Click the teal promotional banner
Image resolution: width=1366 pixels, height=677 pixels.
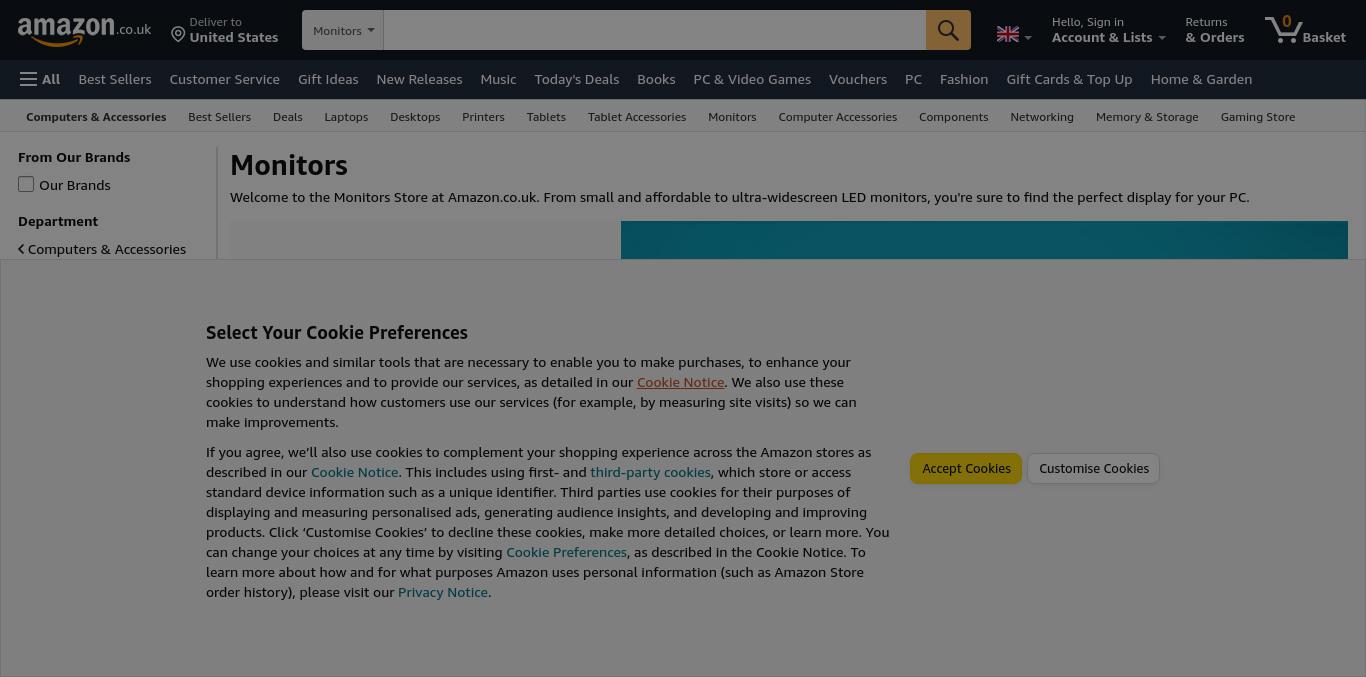point(984,240)
